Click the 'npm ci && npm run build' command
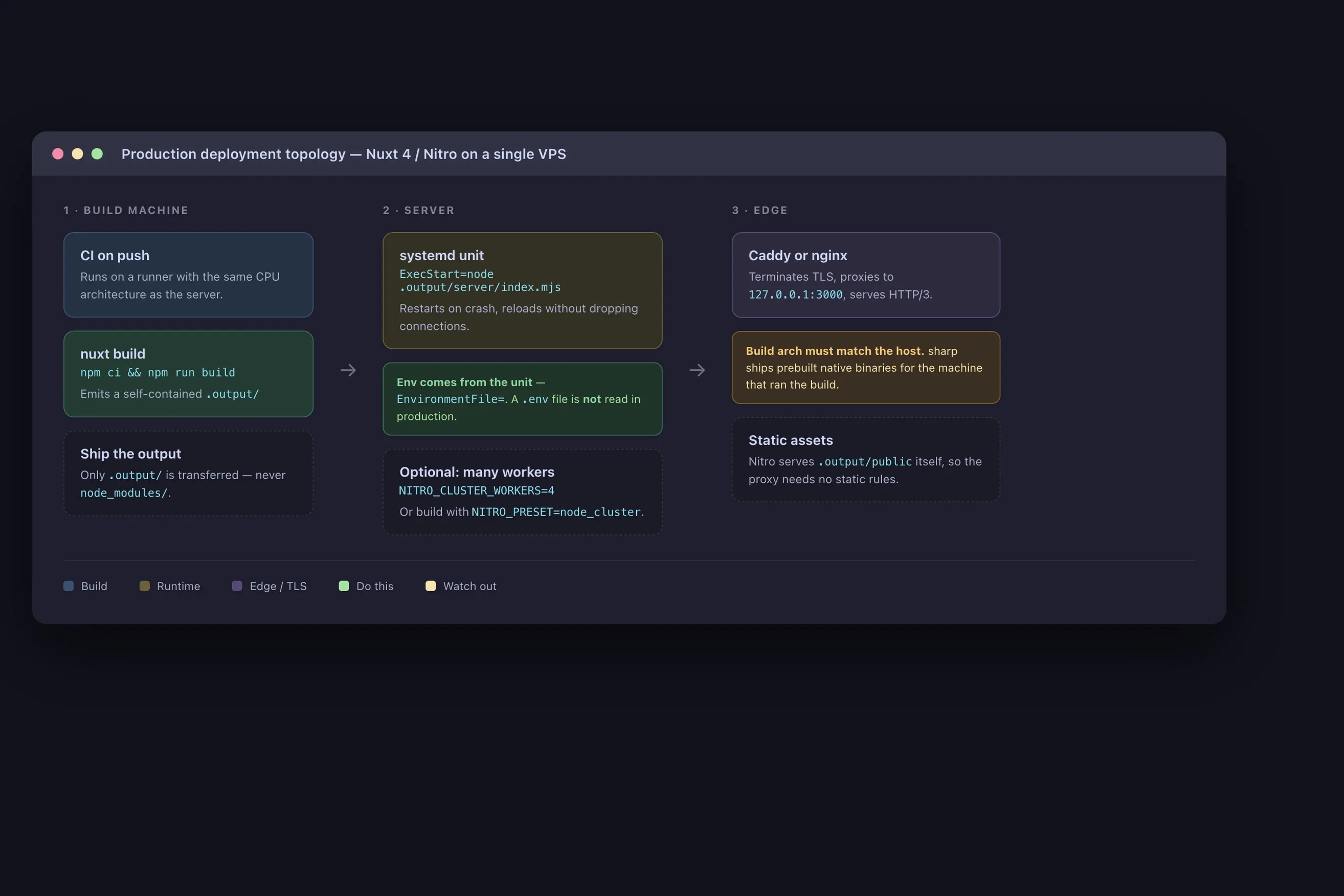The width and height of the screenshot is (1344, 896). pyautogui.click(x=158, y=373)
